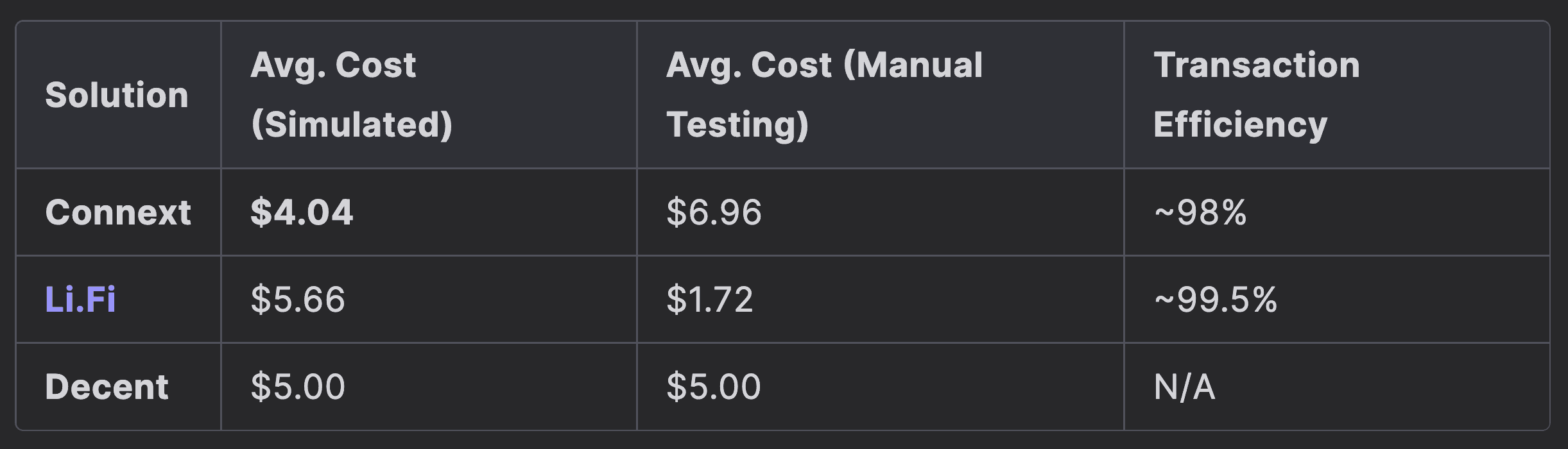Screen dimensions: 1568x449
Task: Select the $6.96 manual testing cell
Action: click(x=714, y=212)
